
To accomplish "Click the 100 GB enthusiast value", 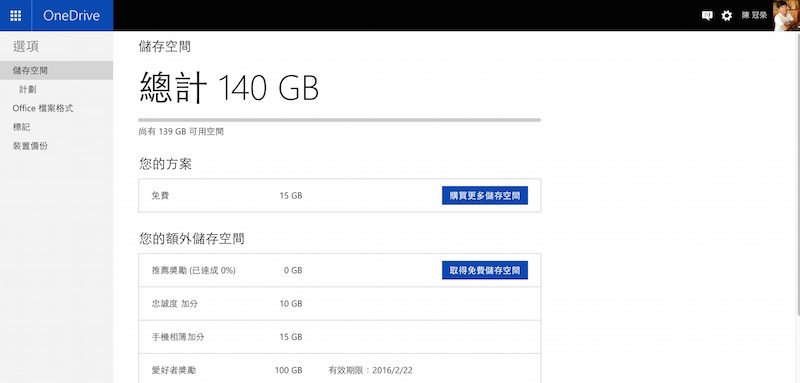I will (x=289, y=370).
